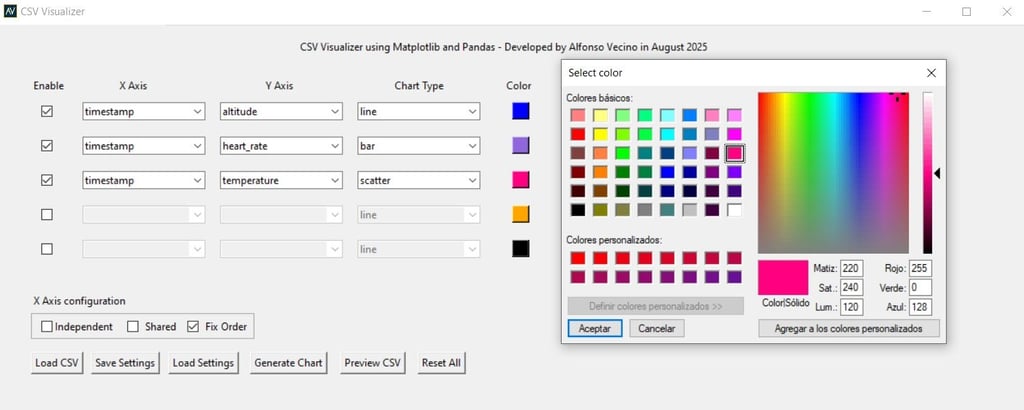The image size is (1024, 410).
Task: Check Enable for the black-color row
Action: pyautogui.click(x=47, y=249)
